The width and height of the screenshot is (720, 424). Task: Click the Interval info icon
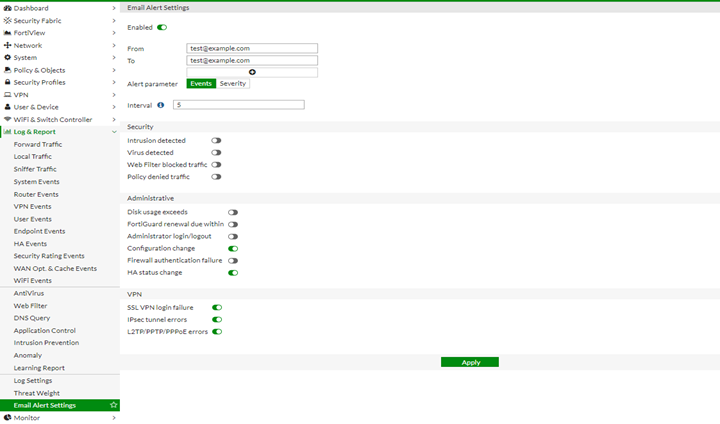(160, 104)
